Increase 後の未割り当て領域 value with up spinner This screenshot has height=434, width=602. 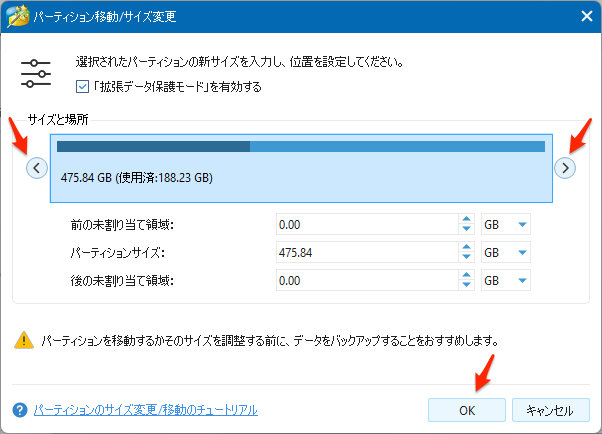tap(466, 276)
